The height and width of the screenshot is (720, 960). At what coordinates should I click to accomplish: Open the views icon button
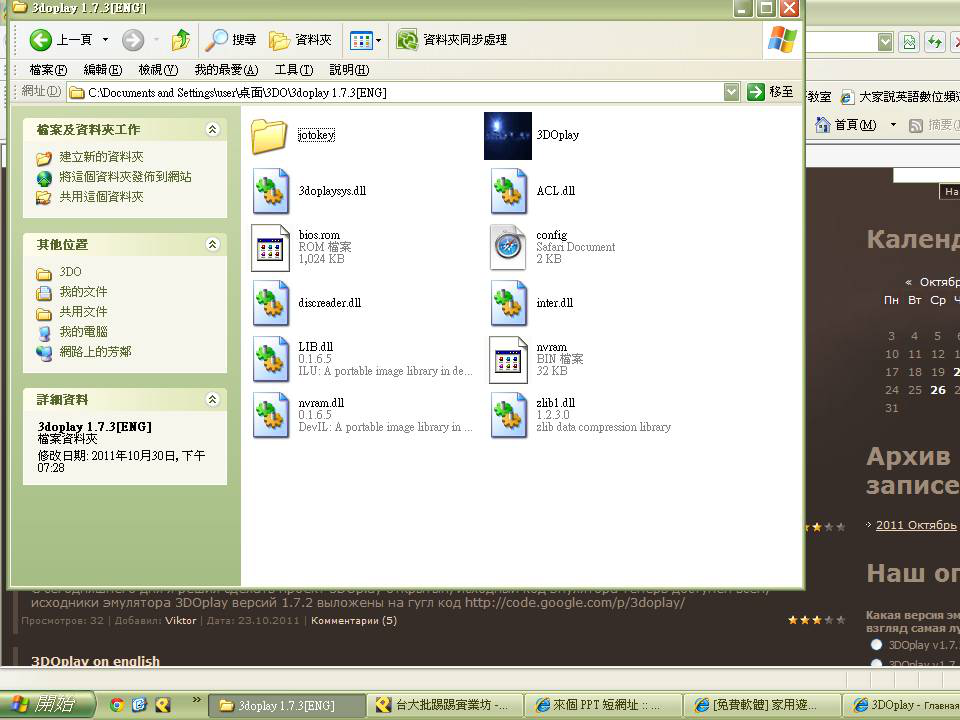[x=361, y=40]
